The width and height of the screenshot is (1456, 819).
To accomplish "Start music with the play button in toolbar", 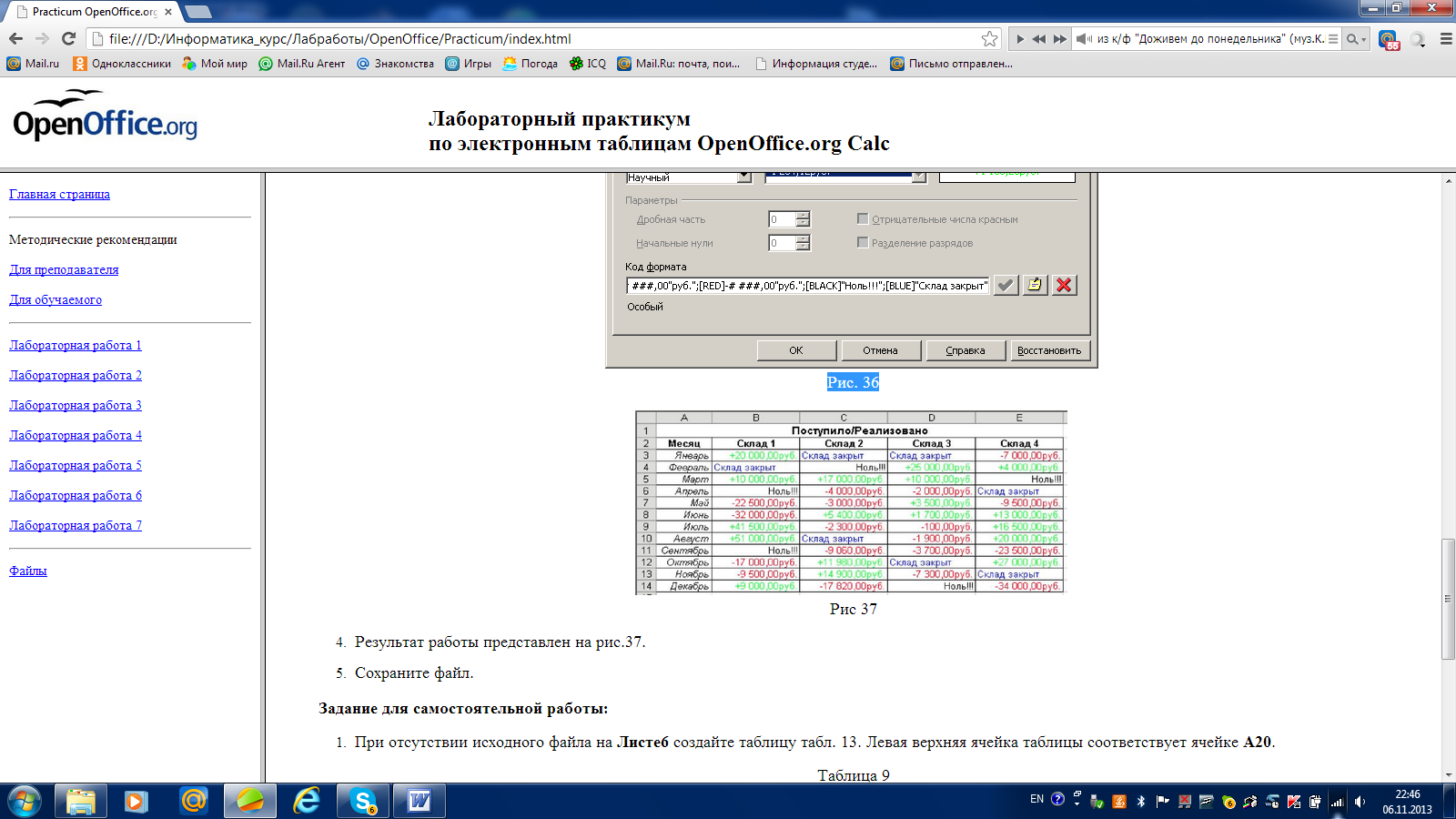I will pos(1020,39).
